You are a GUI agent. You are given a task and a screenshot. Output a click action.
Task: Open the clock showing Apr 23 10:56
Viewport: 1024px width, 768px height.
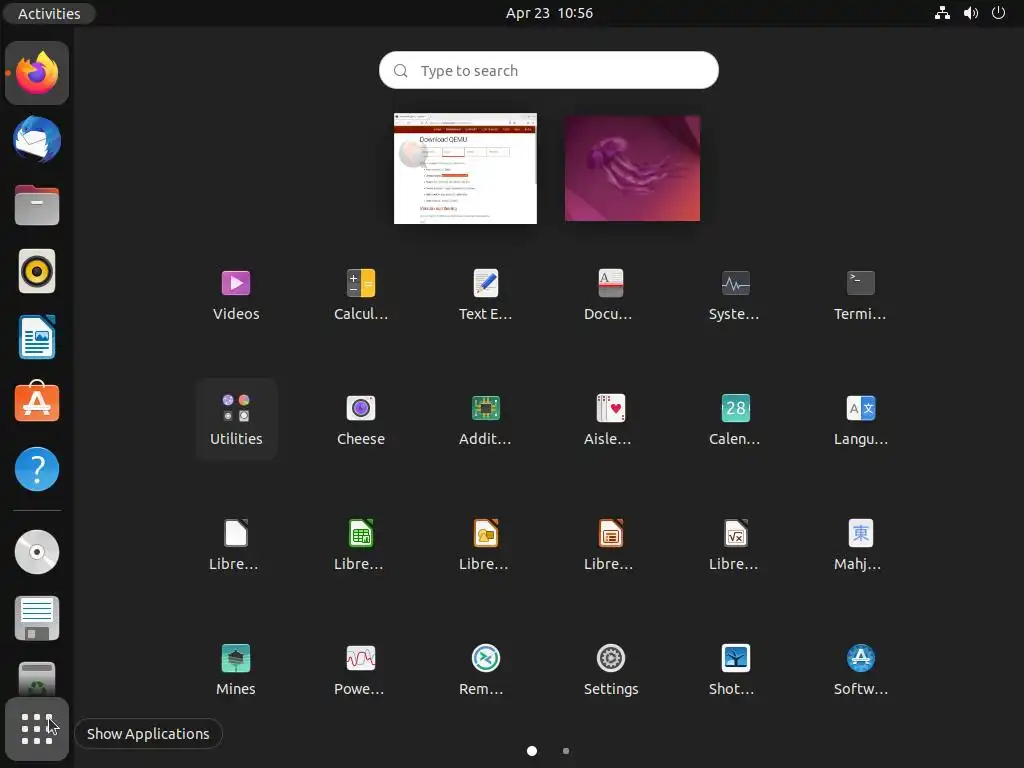tap(549, 13)
